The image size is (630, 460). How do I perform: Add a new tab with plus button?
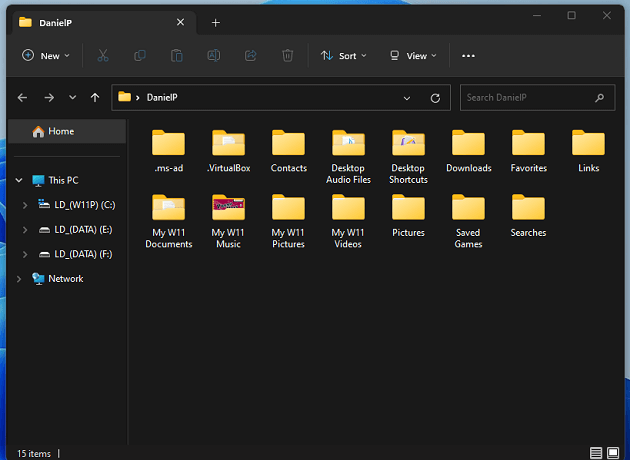[215, 22]
